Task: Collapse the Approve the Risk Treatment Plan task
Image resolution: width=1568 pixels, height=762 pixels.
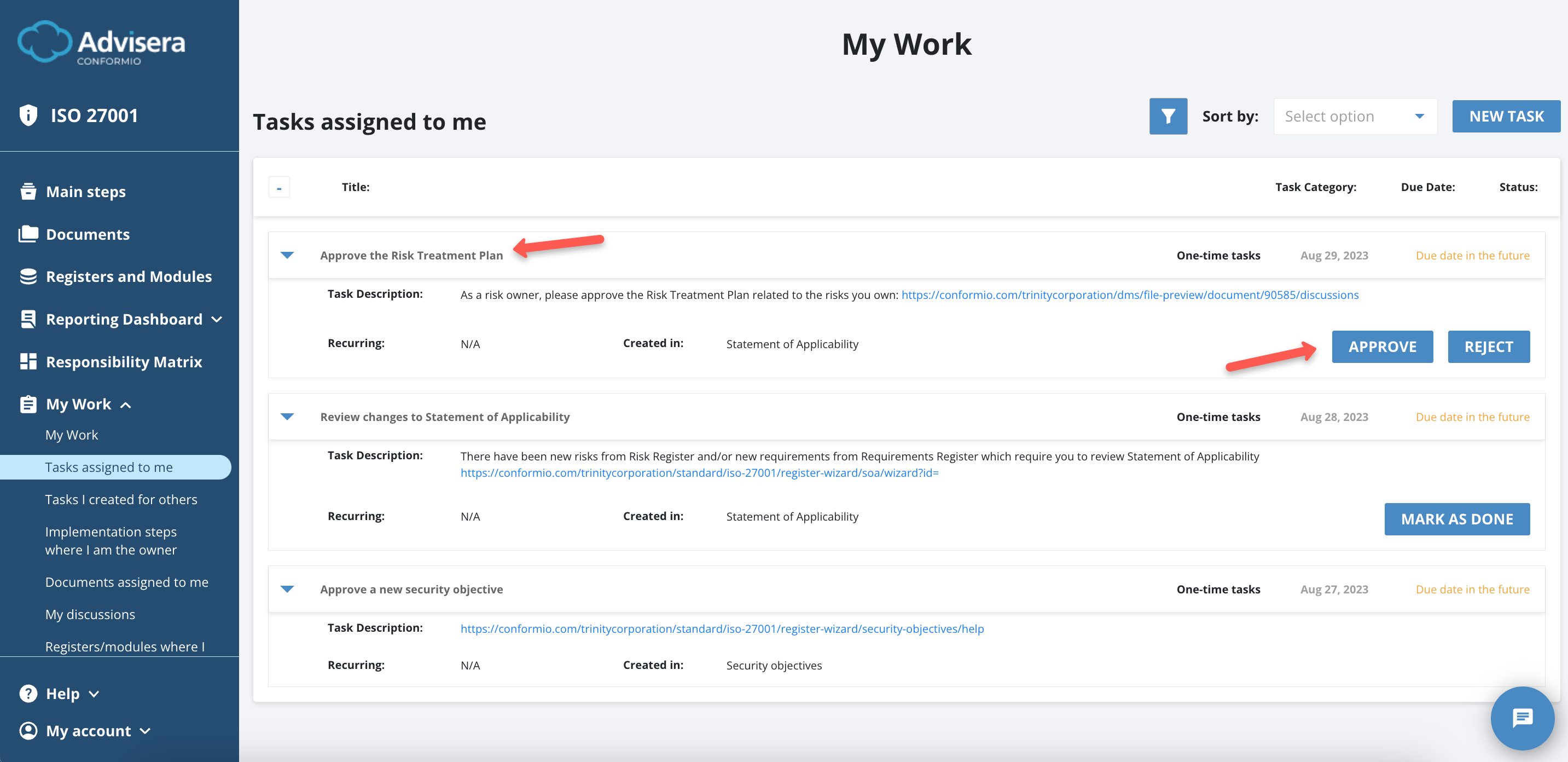Action: pyautogui.click(x=287, y=255)
